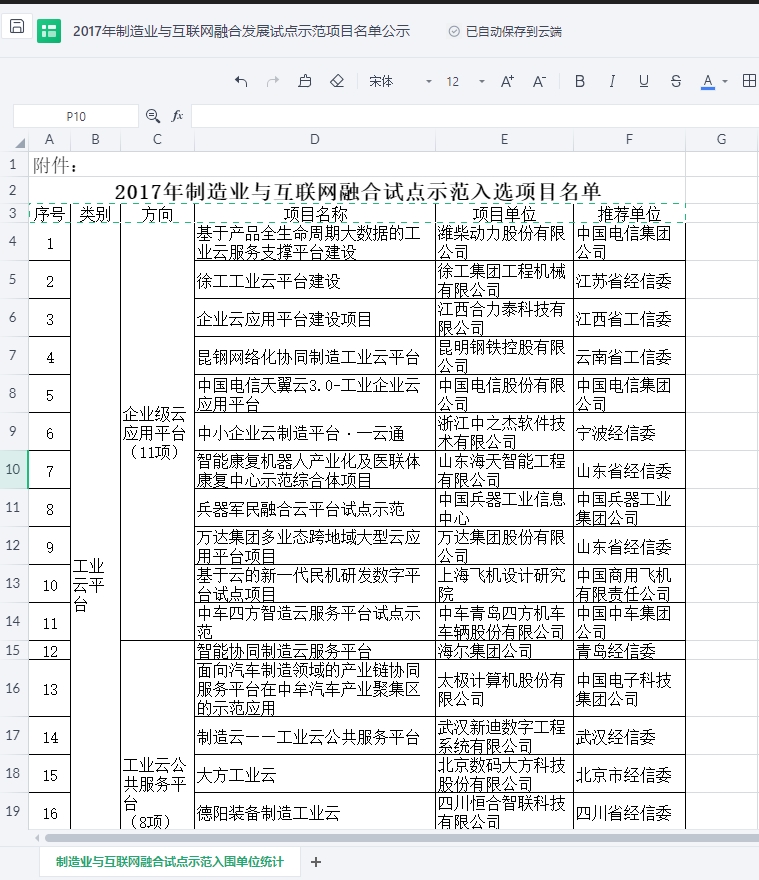Increase font size with A+ icon
Viewport: 759px width, 880px height.
507,81
